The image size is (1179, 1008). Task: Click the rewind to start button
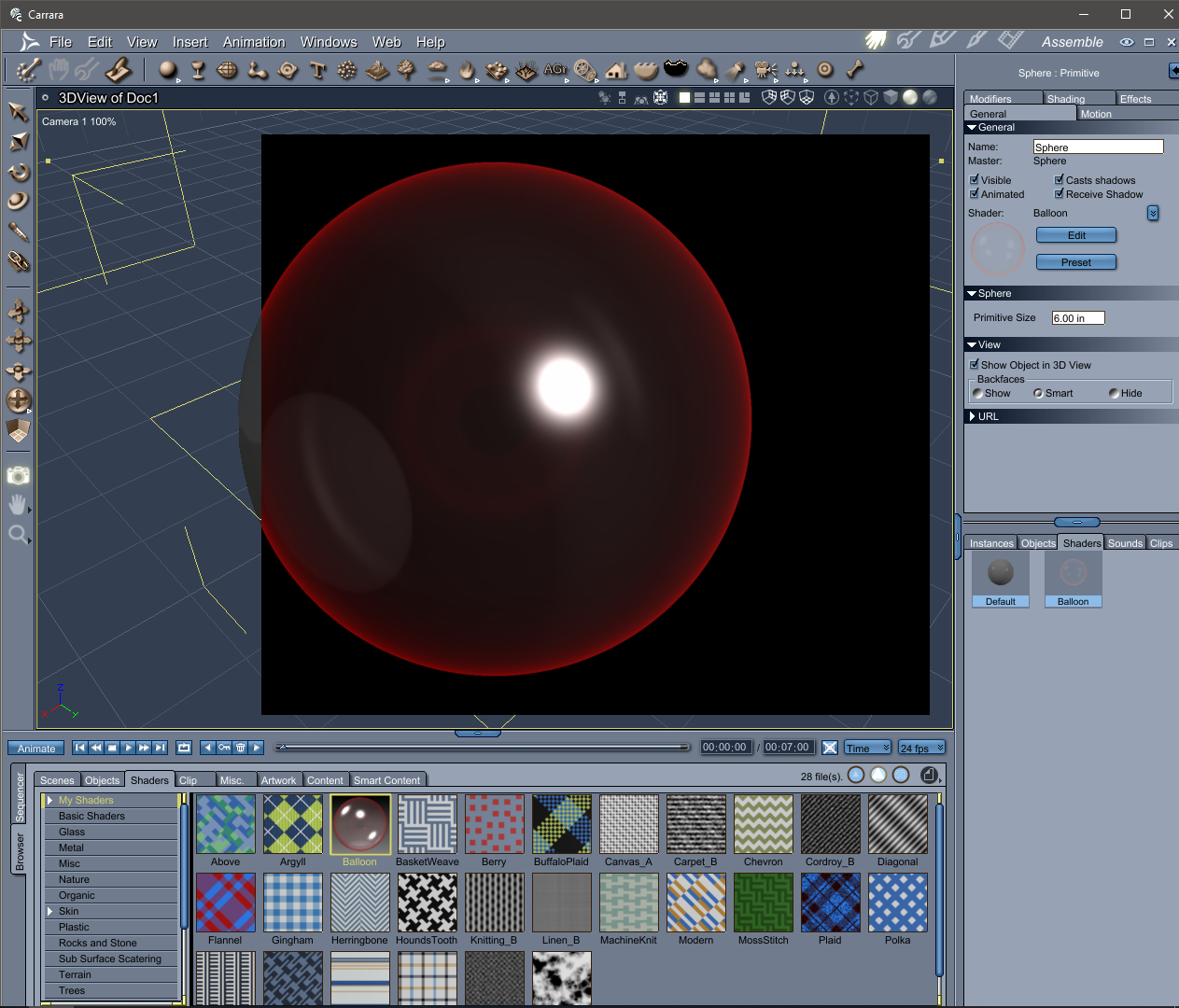(x=80, y=748)
